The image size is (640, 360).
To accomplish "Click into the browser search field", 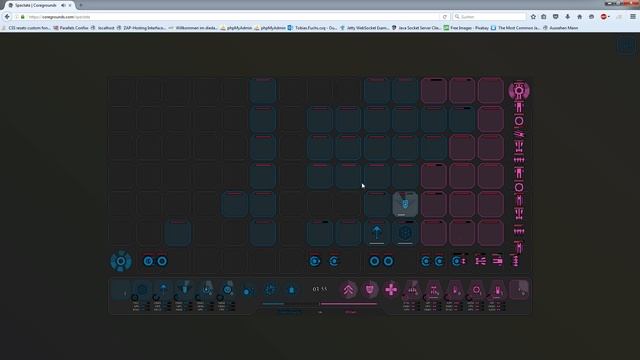I will tap(489, 17).
